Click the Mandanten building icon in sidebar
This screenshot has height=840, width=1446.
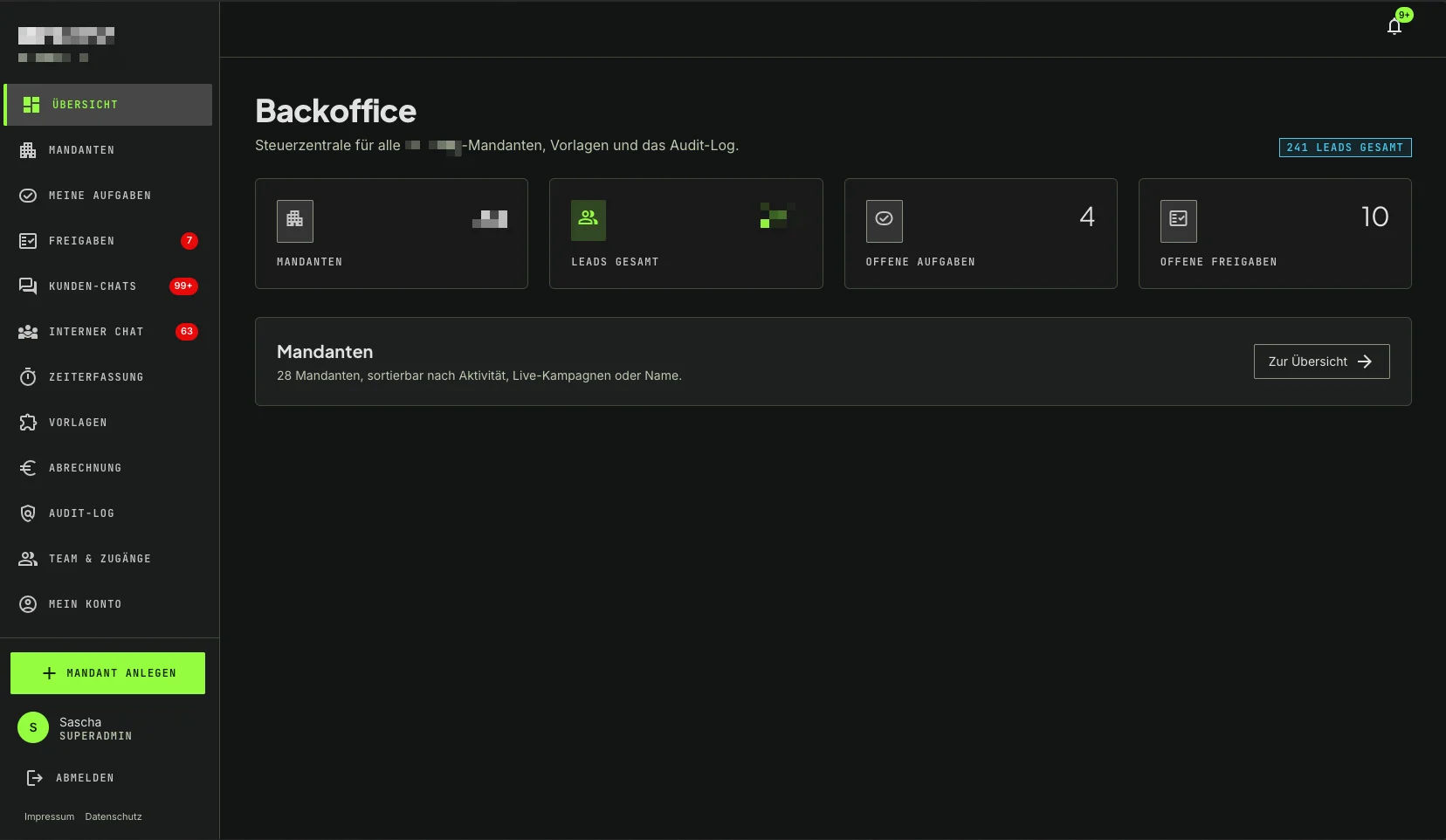point(28,150)
